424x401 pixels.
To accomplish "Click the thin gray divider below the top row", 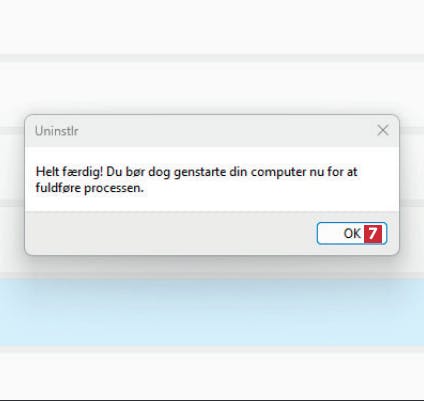I will coord(212,58).
